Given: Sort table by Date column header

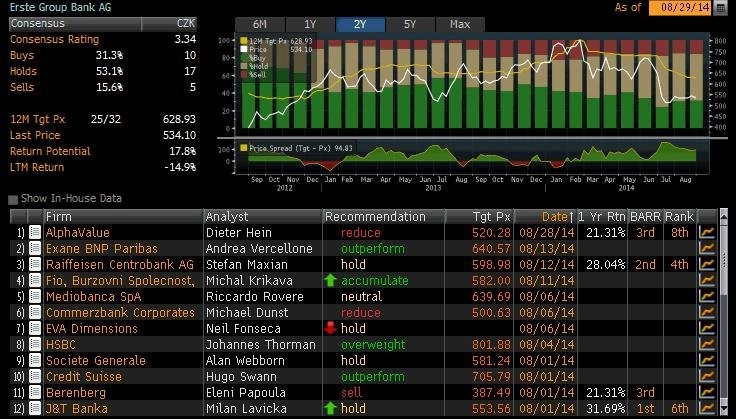Looking at the screenshot, I should tap(546, 216).
